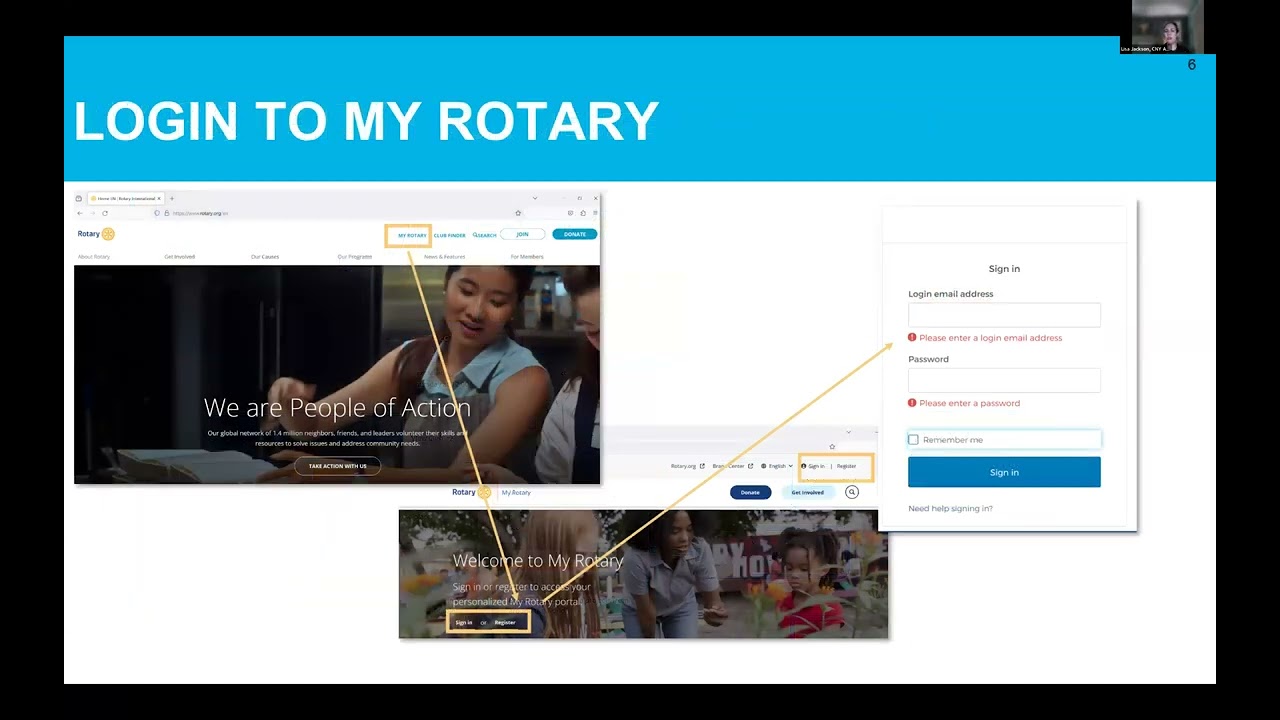Click the Password input field
The image size is (1280, 720).
pyautogui.click(x=1004, y=380)
